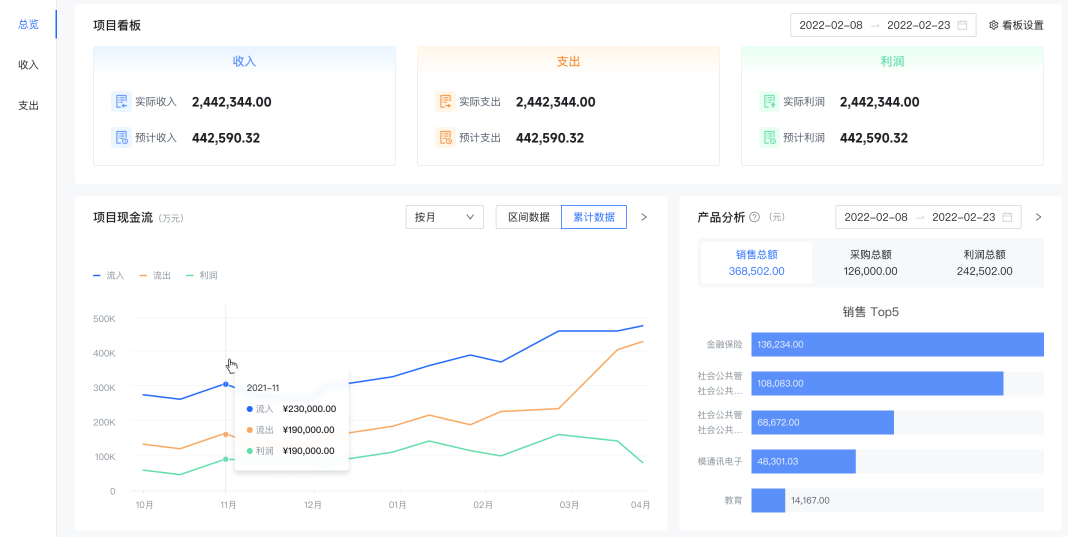1068x537 pixels.
Task: Select the 销售总额 tab
Action: coord(757,262)
